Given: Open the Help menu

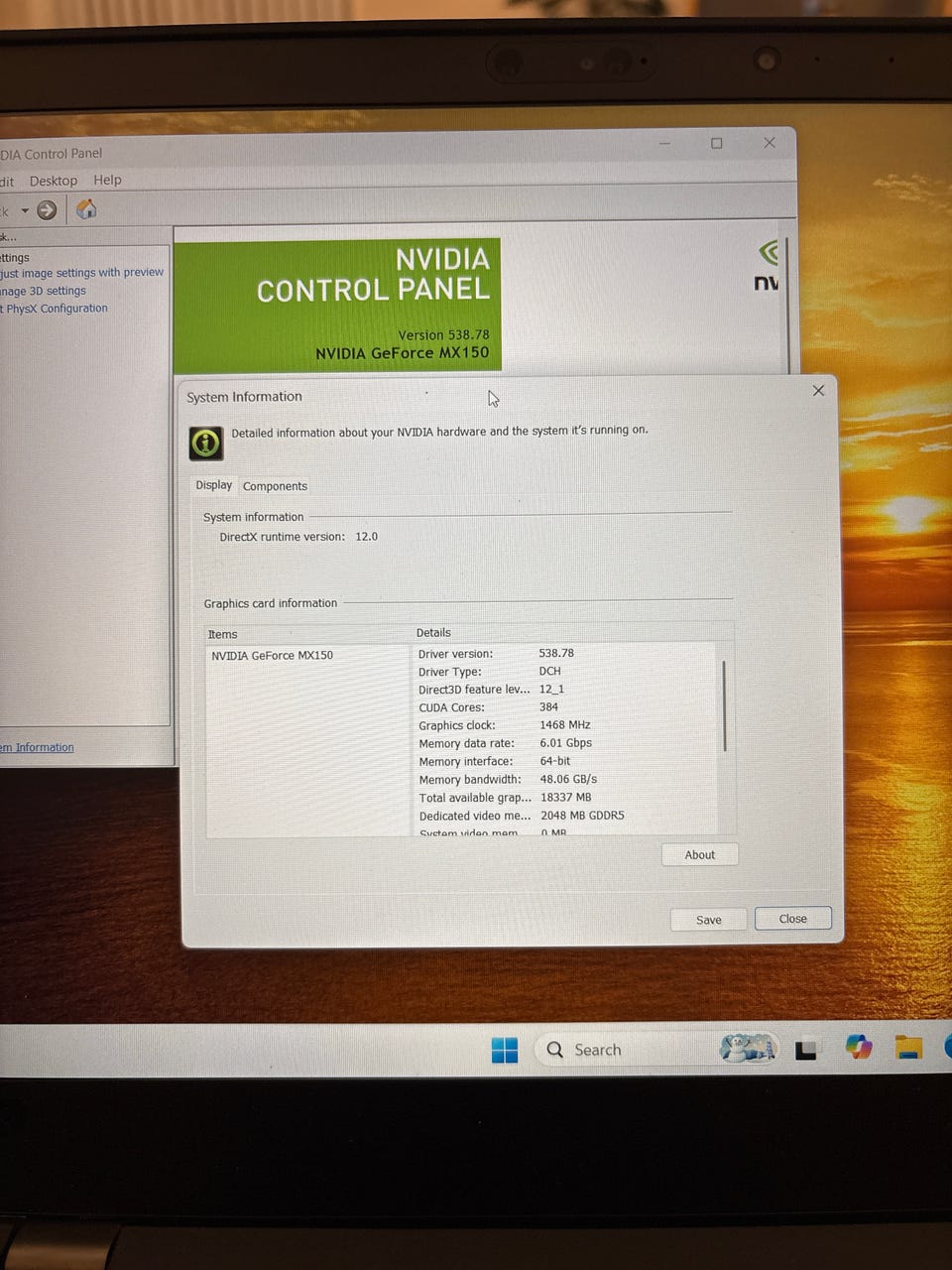Looking at the screenshot, I should (107, 180).
